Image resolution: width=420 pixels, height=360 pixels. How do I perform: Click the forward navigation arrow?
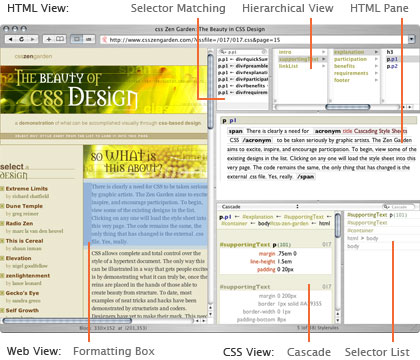tap(33, 39)
